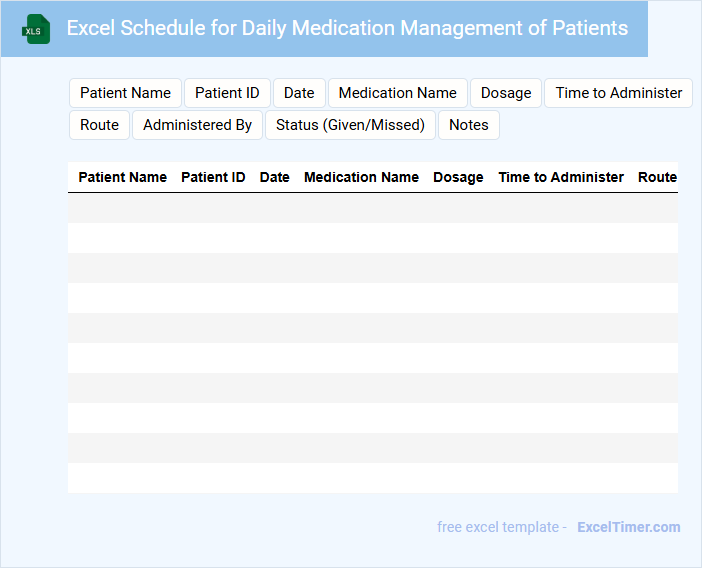The width and height of the screenshot is (702, 568).
Task: Click the Date column header in table
Action: coord(274,177)
